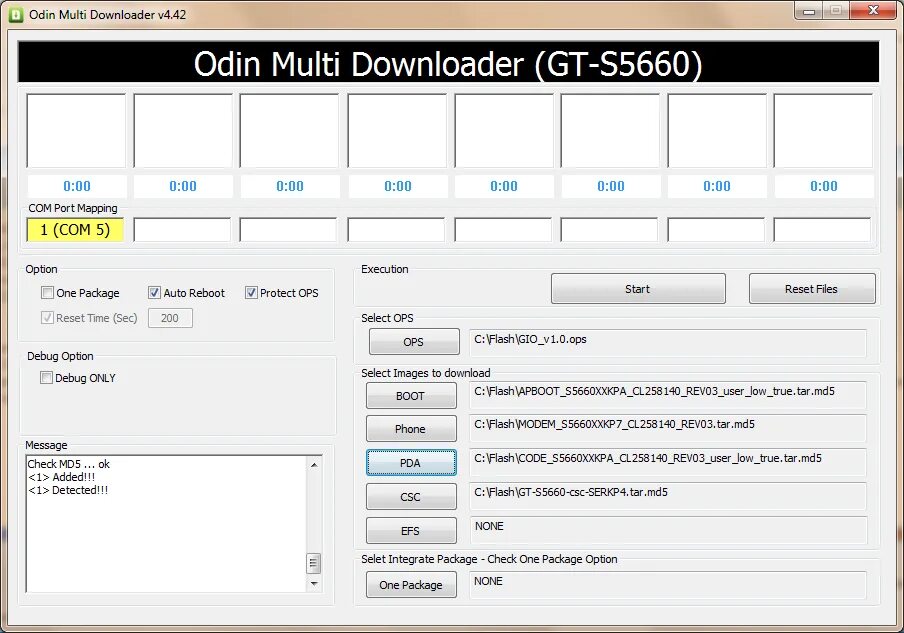Click the message log scroll down arrow

click(314, 583)
